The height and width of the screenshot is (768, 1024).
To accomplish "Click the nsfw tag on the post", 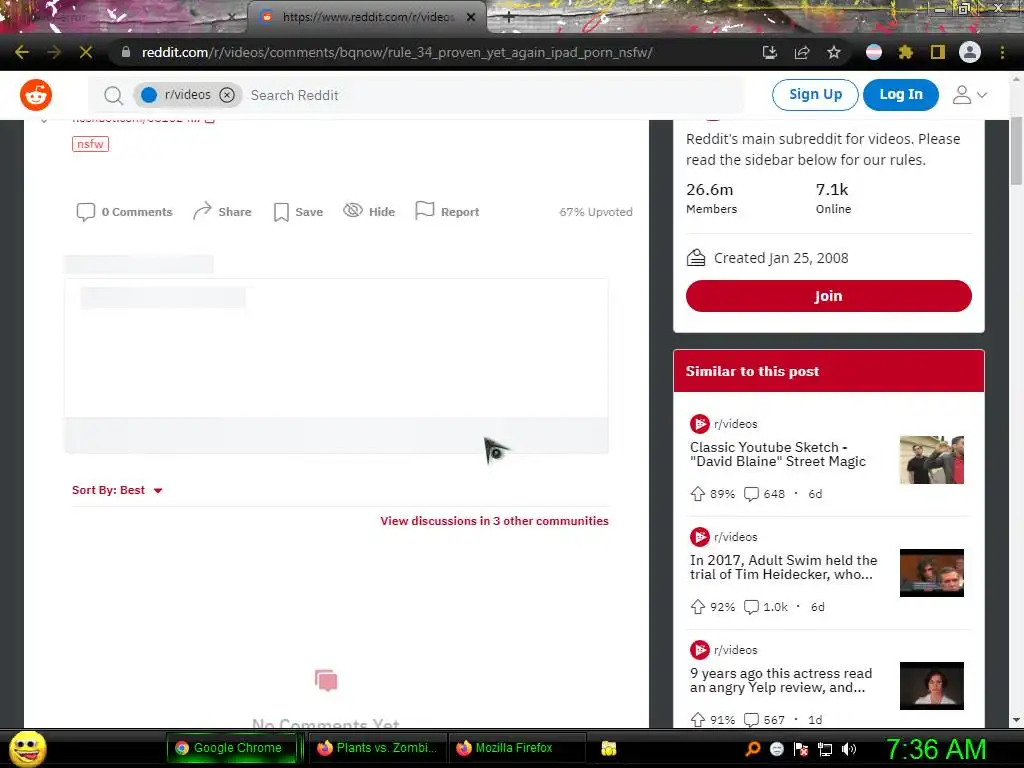I will (90, 144).
